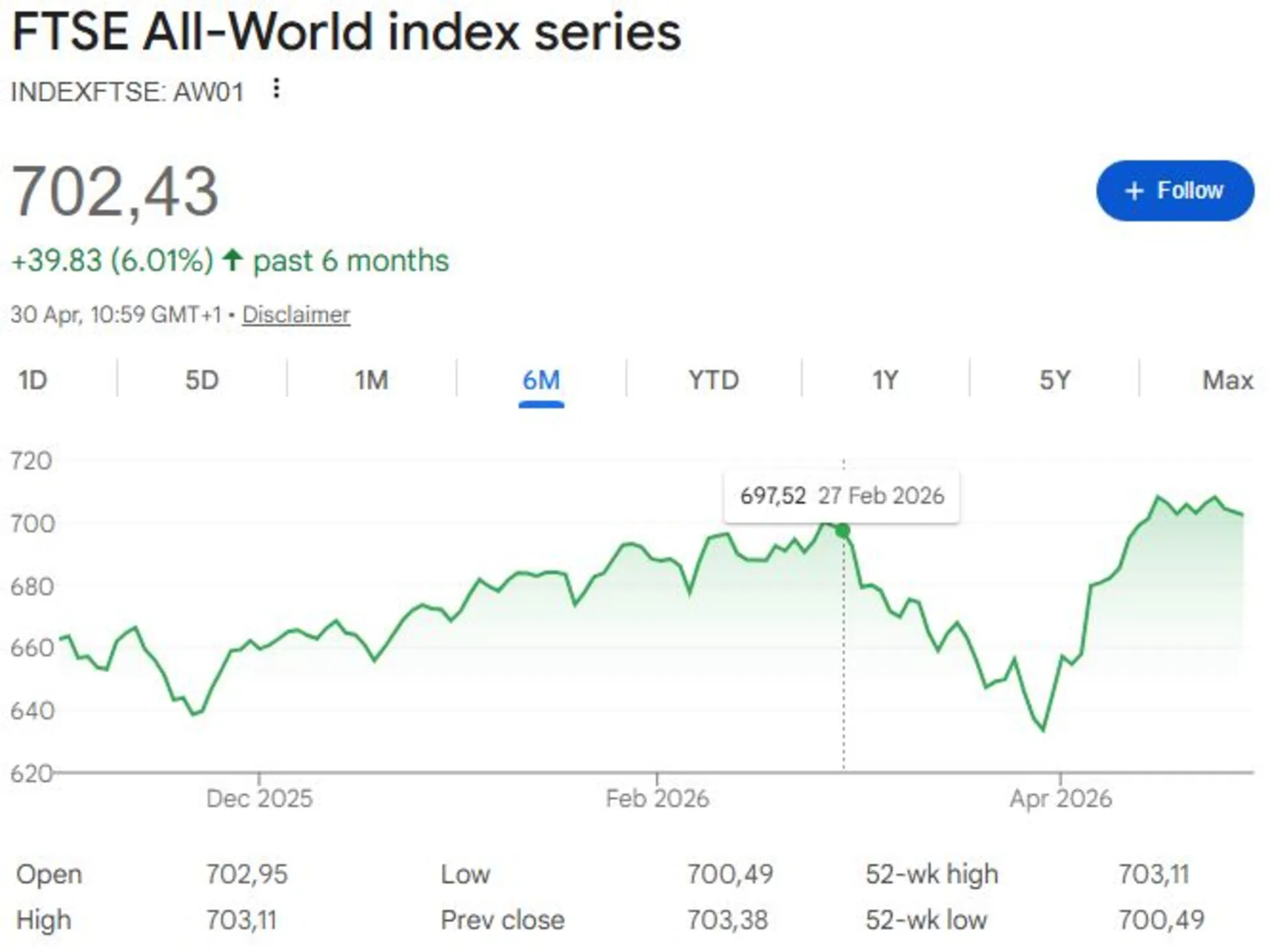Viewport: 1270px width, 952px height.
Task: Click the Dec 2025 axis label
Action: (259, 799)
